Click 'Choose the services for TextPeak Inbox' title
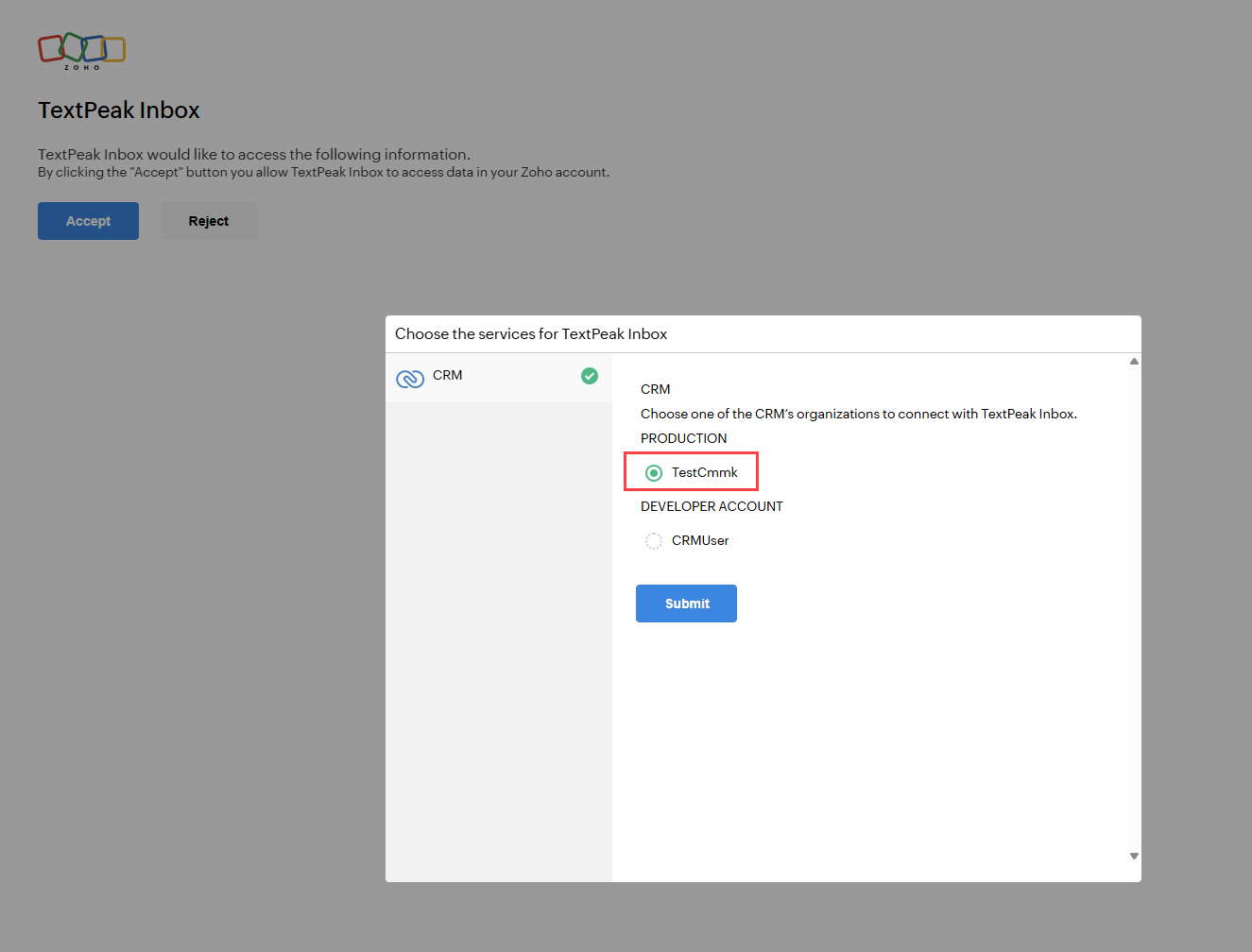This screenshot has height=952, width=1252. point(531,333)
